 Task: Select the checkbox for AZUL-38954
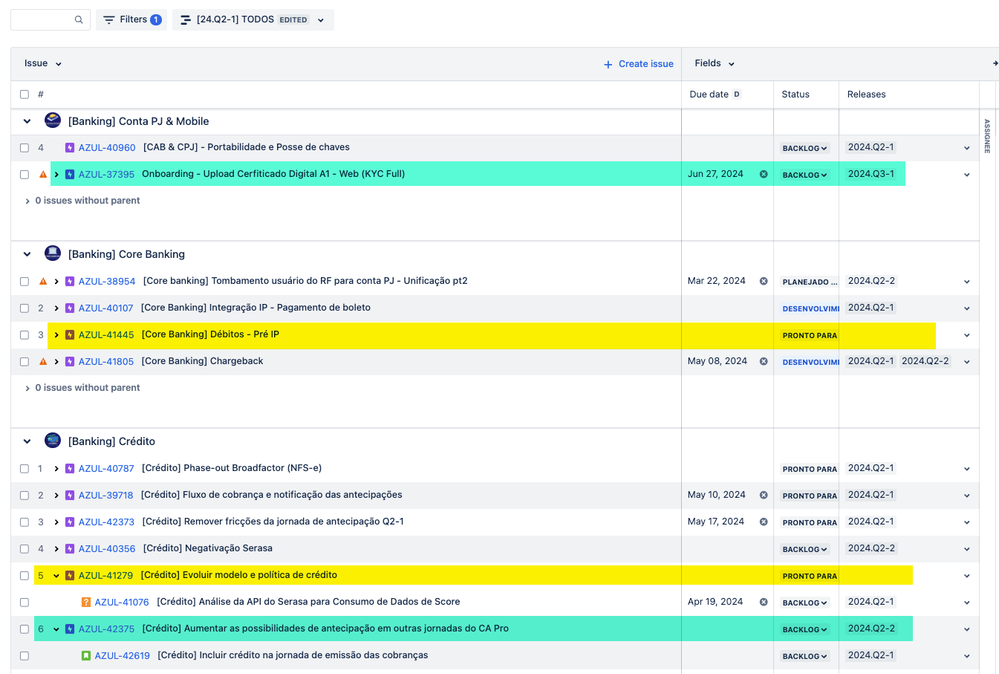click(24, 282)
